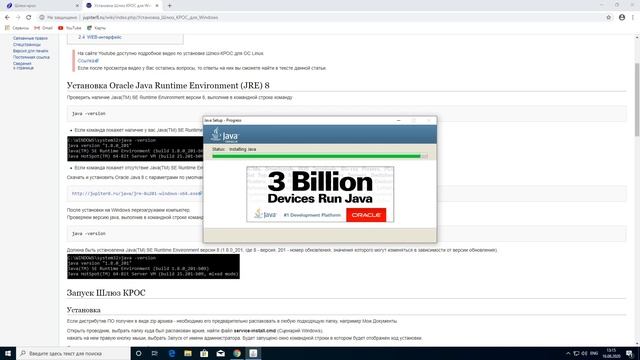Open the Gmail bookmark

tap(43, 28)
